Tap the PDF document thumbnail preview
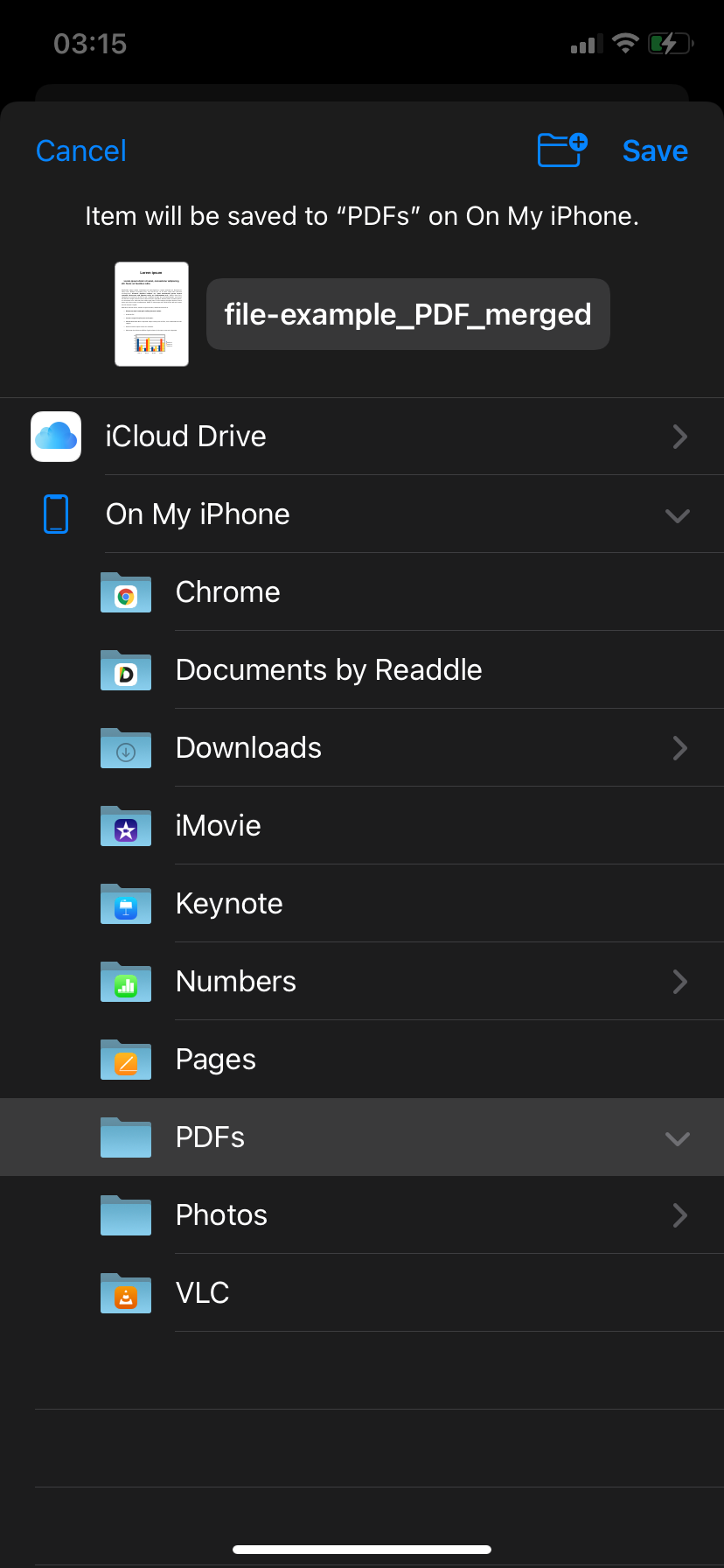Image resolution: width=724 pixels, height=1568 pixels. pyautogui.click(x=152, y=314)
